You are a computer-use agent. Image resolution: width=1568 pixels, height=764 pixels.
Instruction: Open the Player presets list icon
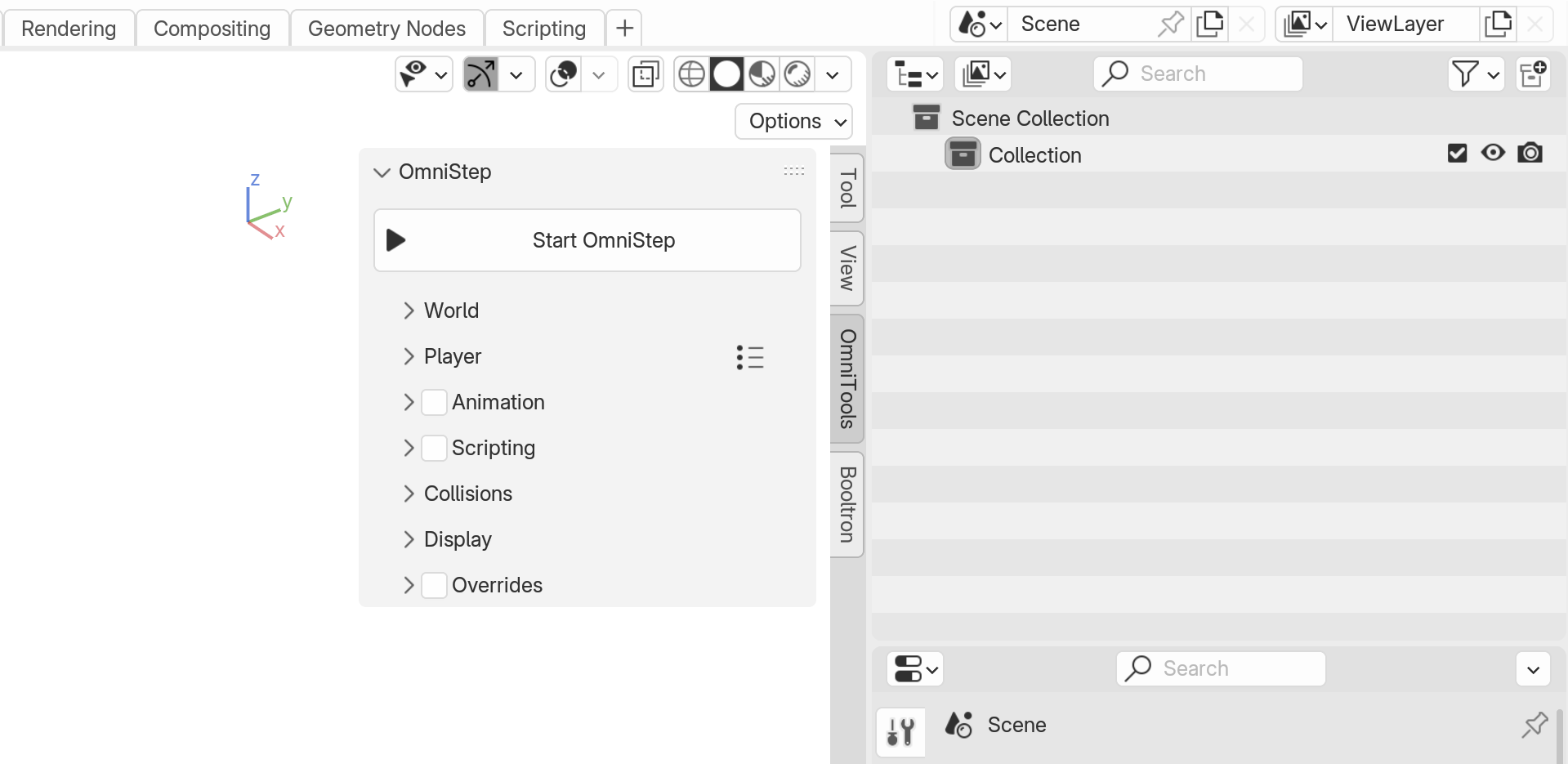(750, 357)
